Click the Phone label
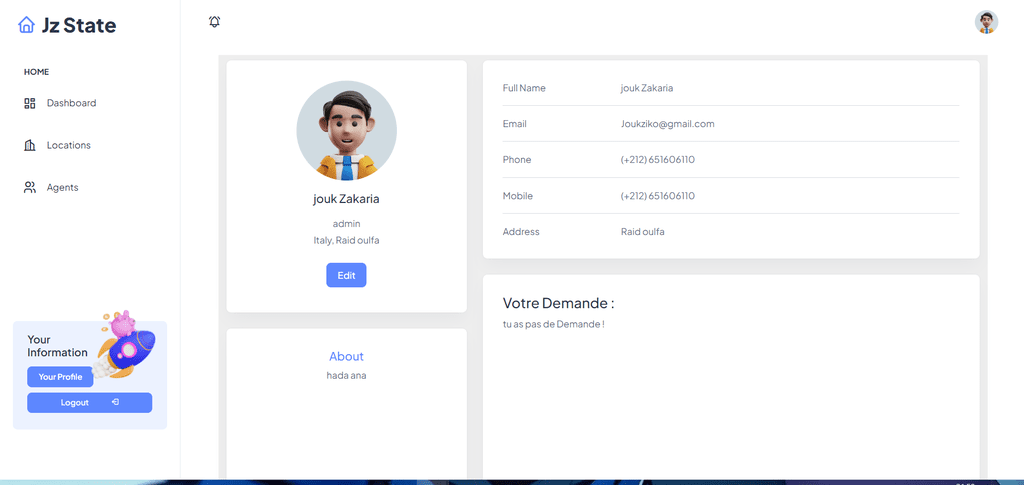Screen dimensions: 1024x485 517,160
